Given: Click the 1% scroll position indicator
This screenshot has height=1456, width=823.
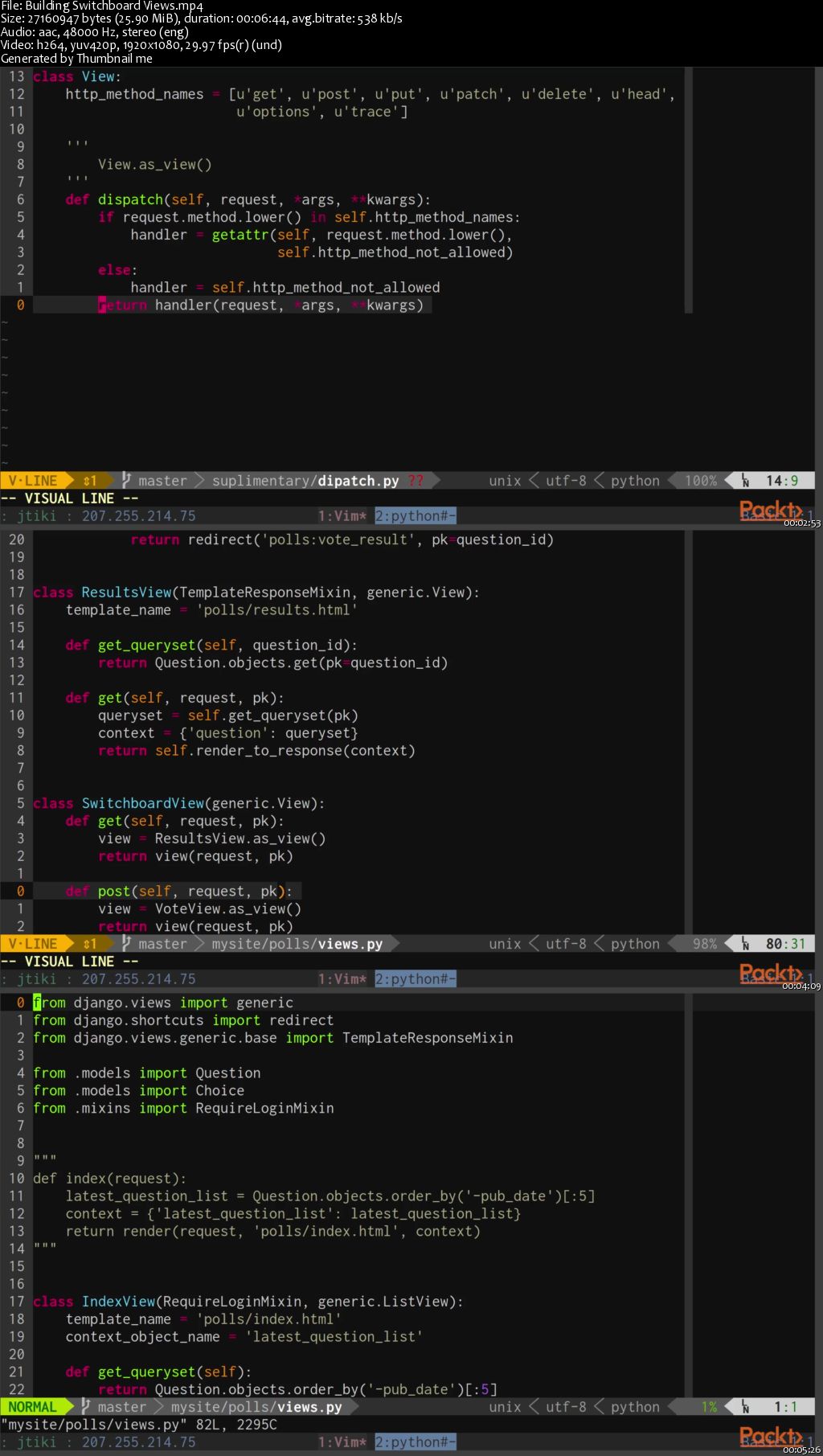Looking at the screenshot, I should 709,1407.
